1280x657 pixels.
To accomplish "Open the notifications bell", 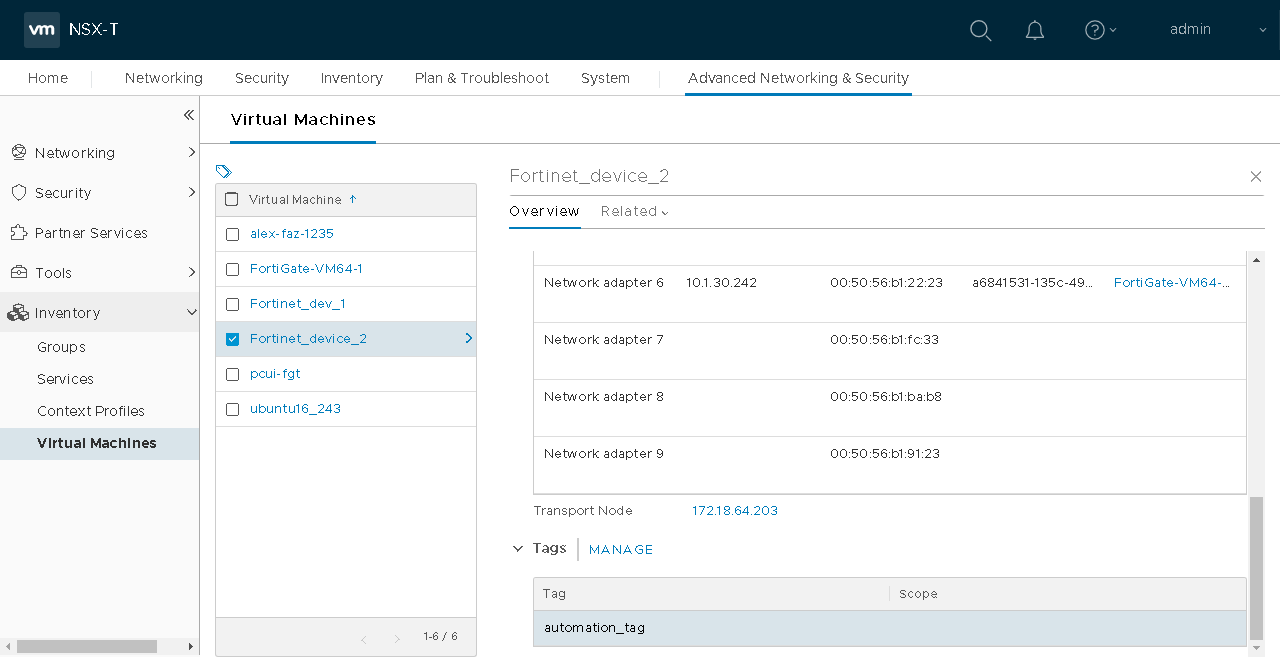I will (1035, 30).
